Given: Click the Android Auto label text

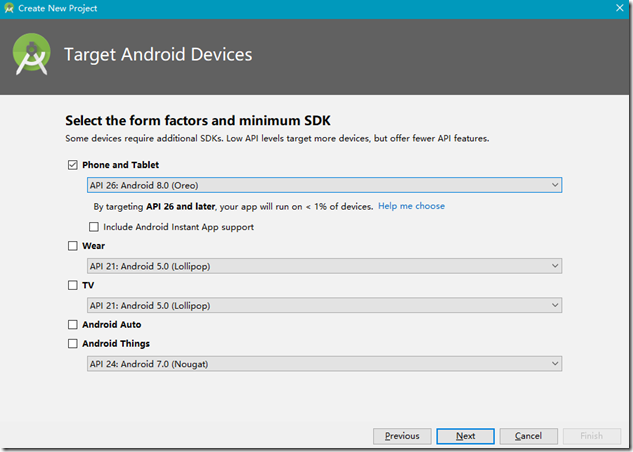Looking at the screenshot, I should coord(112,324).
